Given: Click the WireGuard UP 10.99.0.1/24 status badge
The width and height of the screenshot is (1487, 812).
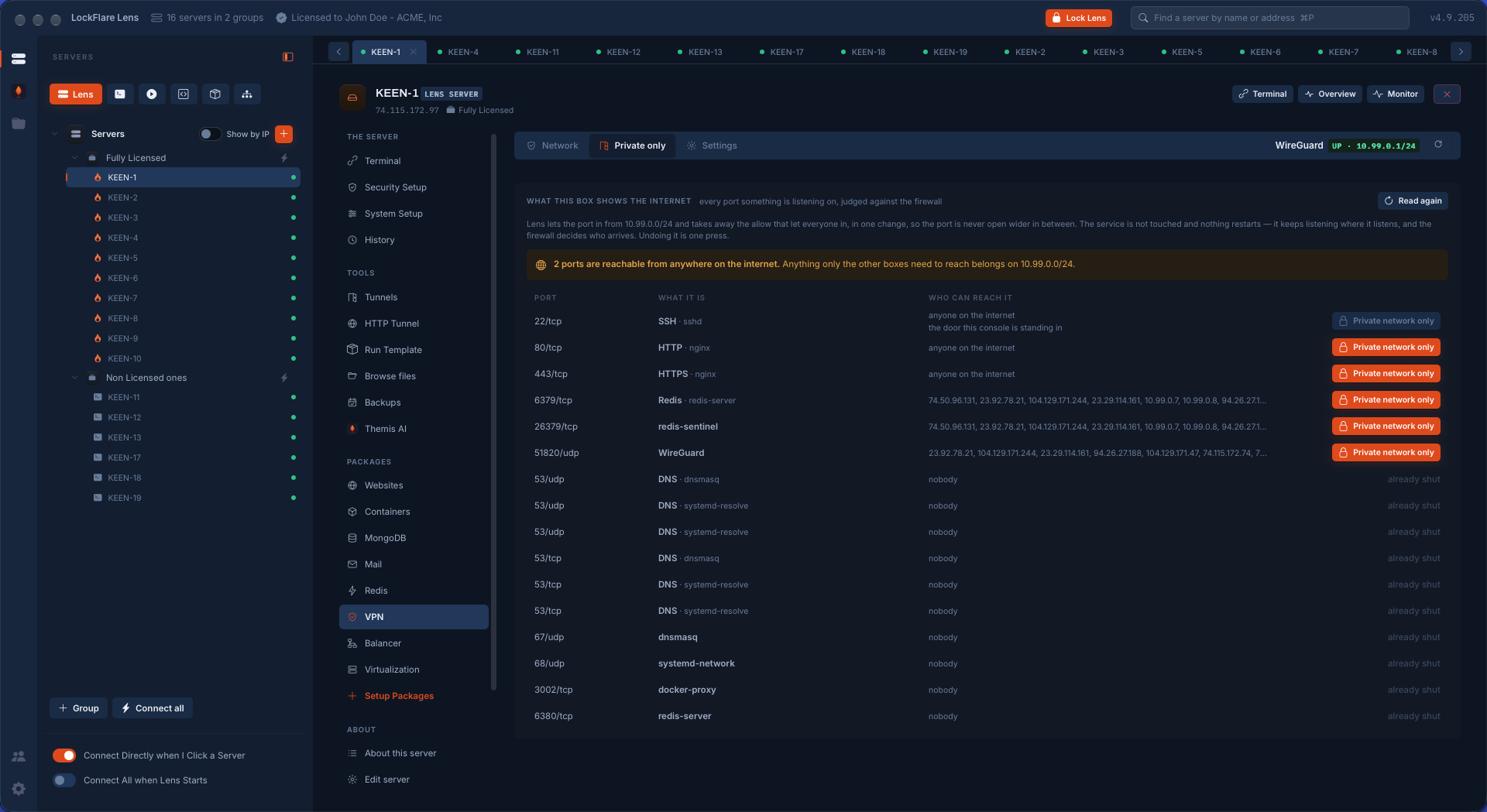Looking at the screenshot, I should tap(1374, 146).
